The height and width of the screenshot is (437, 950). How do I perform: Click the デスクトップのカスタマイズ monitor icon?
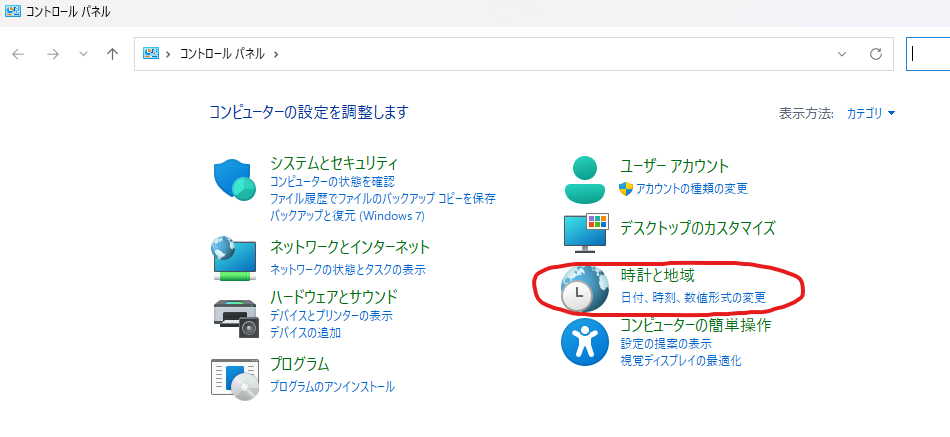[x=586, y=231]
